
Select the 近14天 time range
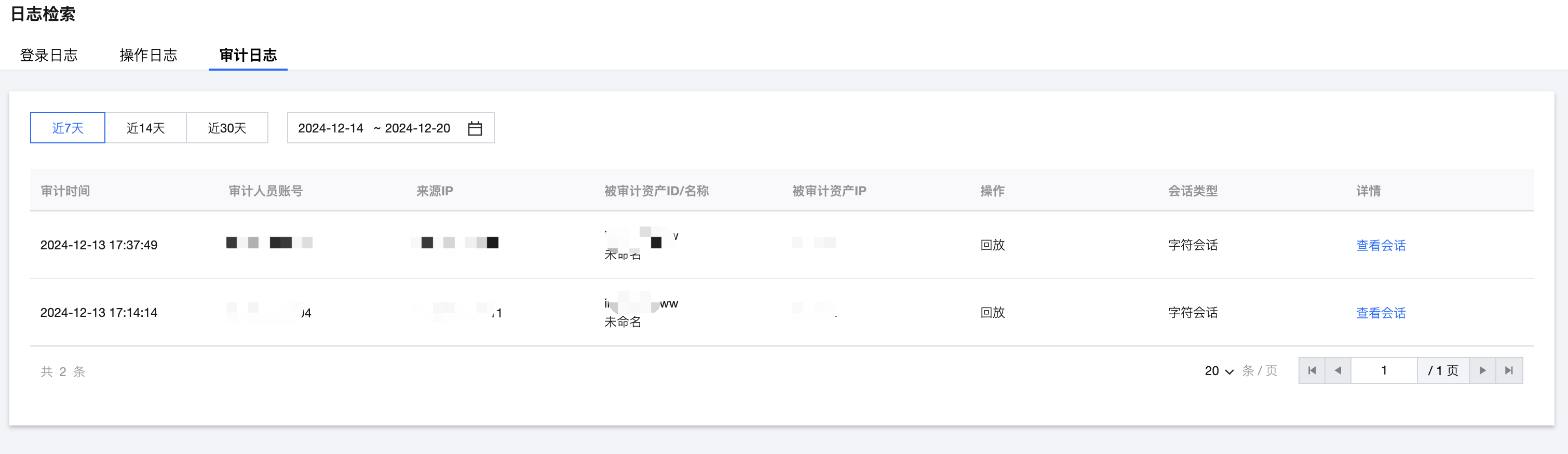point(145,128)
